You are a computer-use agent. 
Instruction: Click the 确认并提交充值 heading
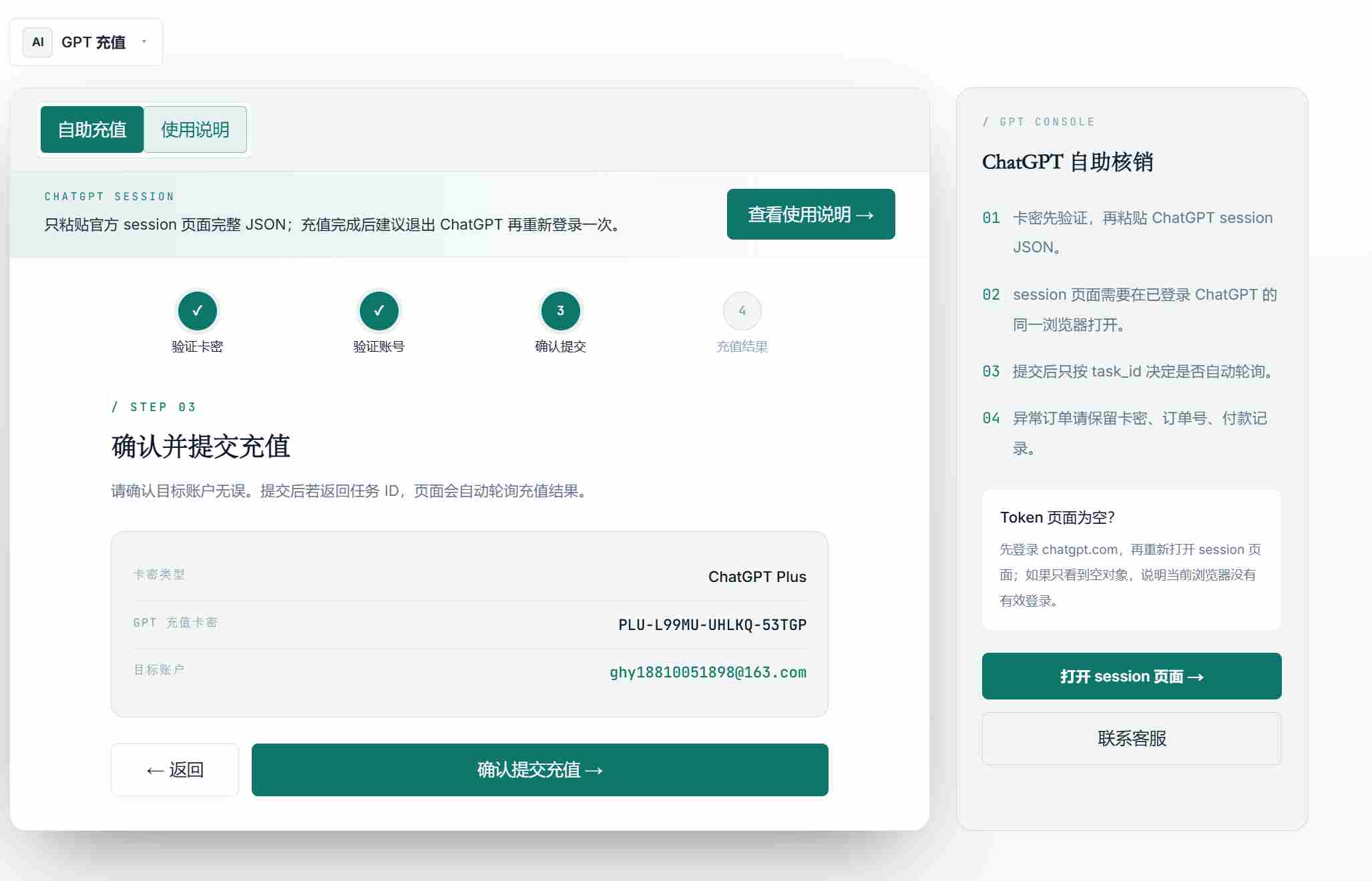click(200, 447)
